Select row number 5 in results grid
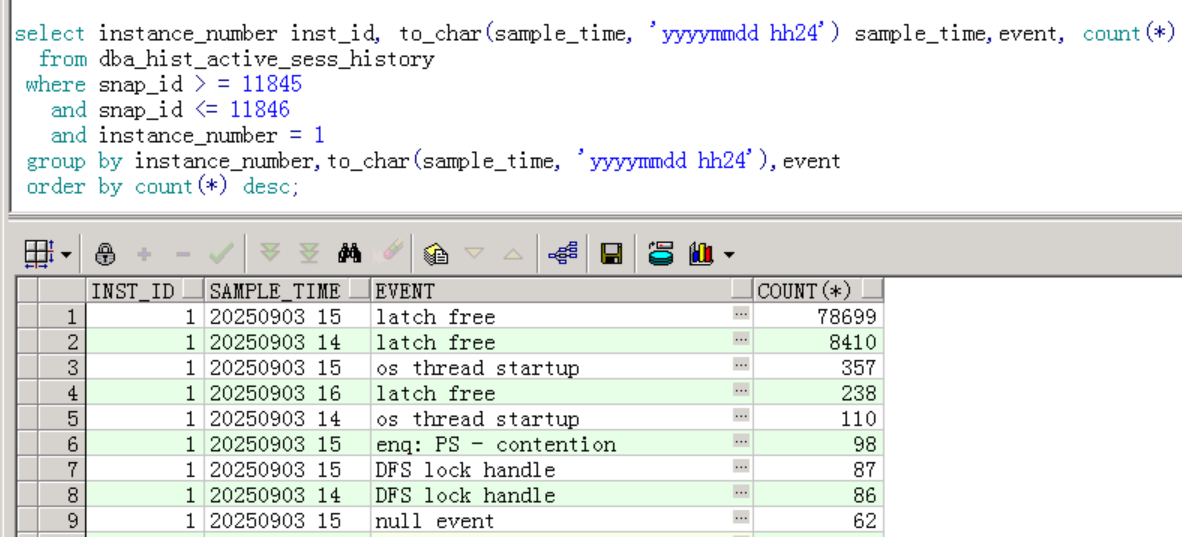Screen dimensions: 1182x537 (62, 418)
